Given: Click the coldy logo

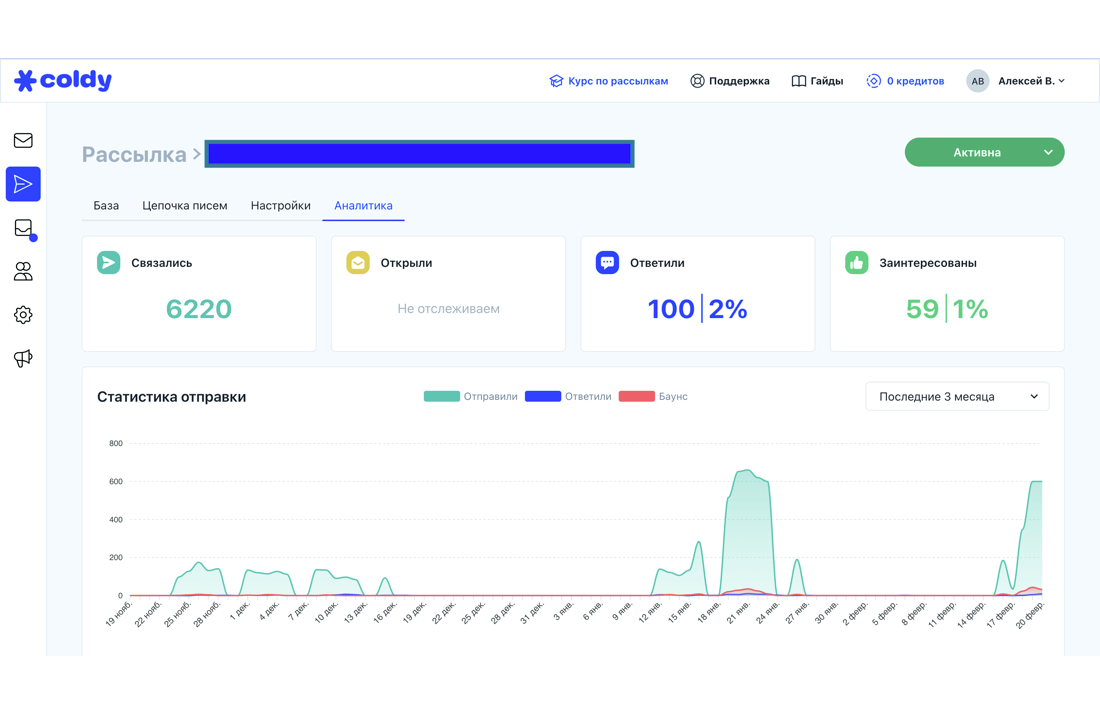Looking at the screenshot, I should click(x=63, y=81).
